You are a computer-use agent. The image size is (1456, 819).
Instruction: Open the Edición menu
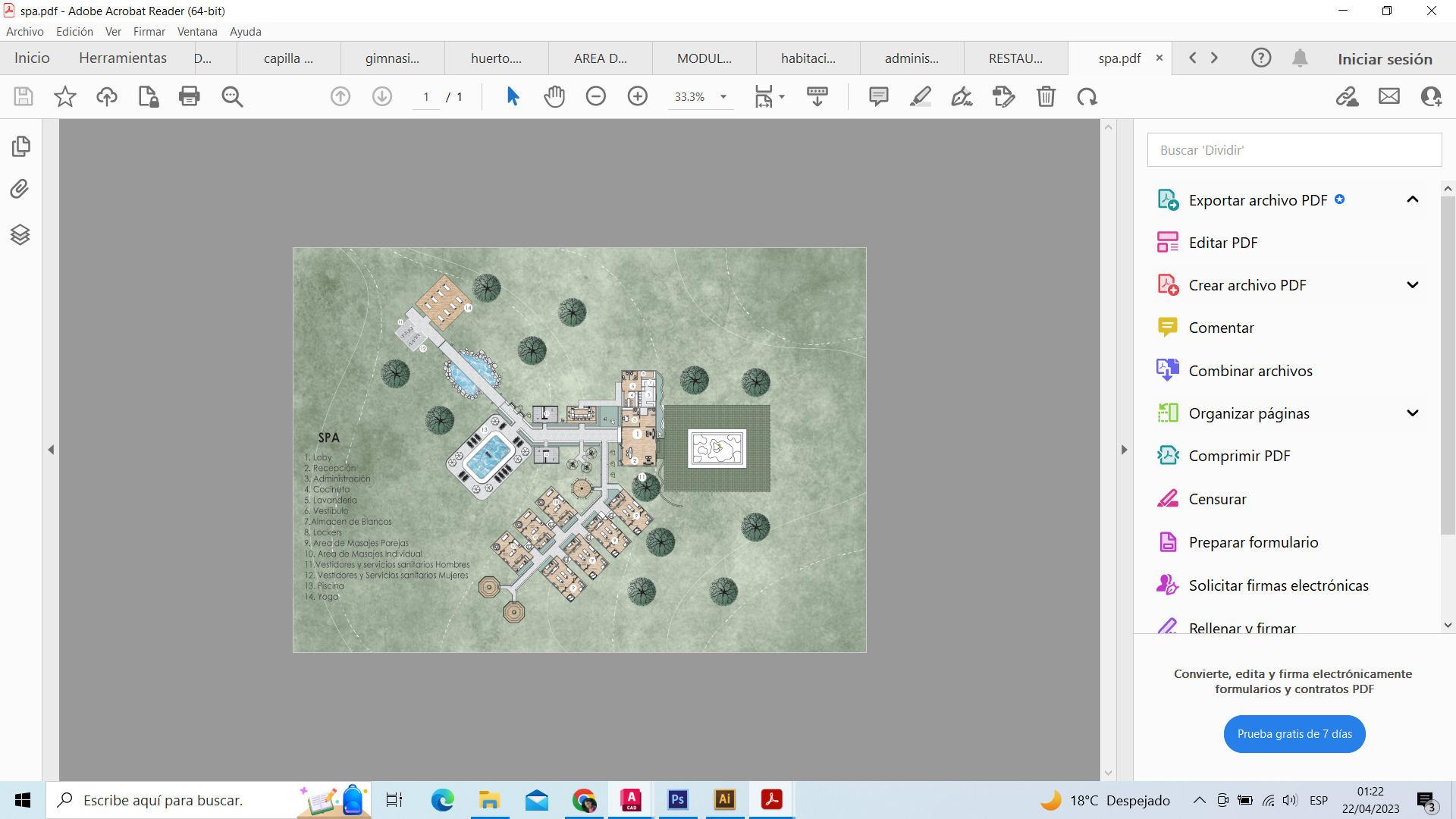pos(74,32)
